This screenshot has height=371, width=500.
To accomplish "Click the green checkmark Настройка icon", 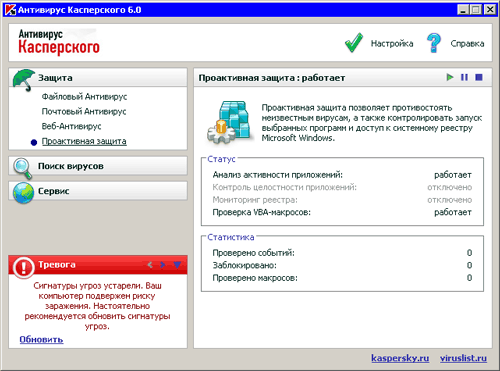I will (354, 43).
